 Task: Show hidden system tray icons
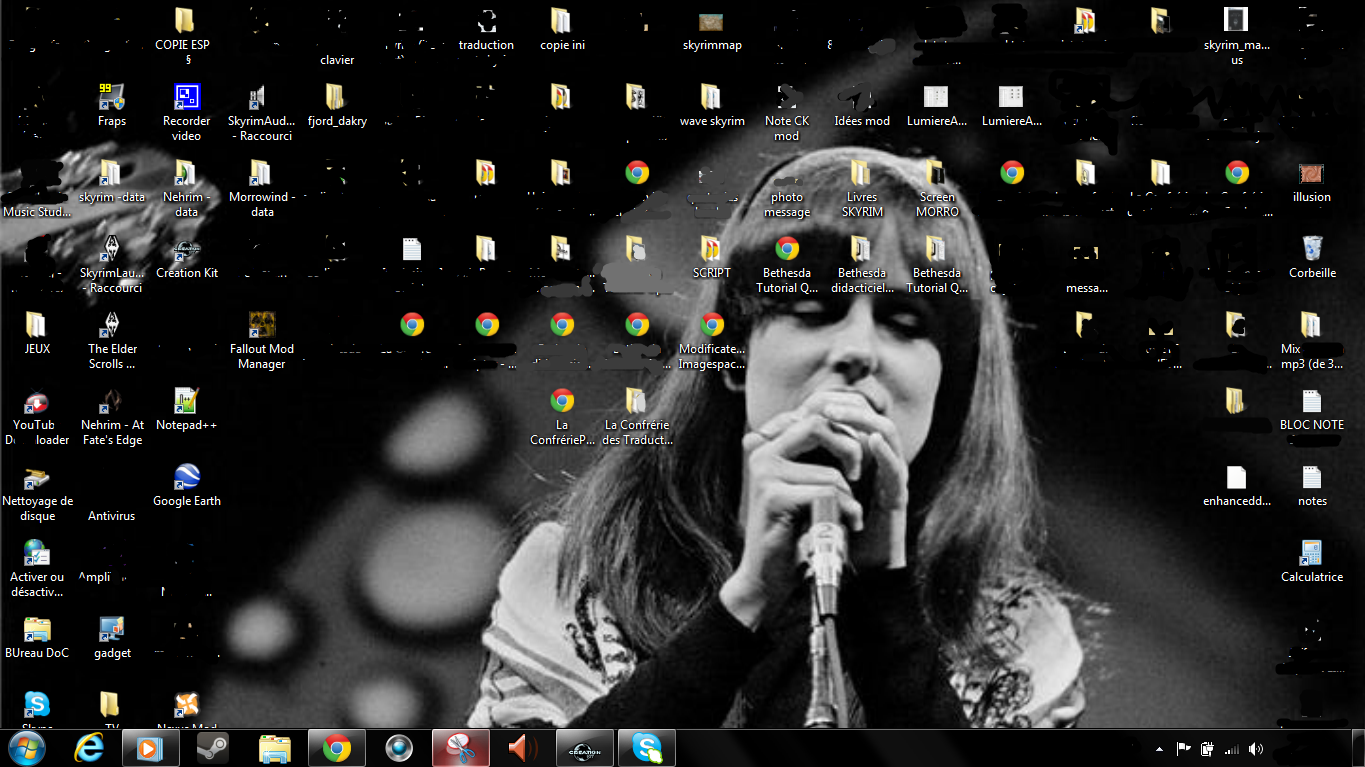pyautogui.click(x=1159, y=749)
